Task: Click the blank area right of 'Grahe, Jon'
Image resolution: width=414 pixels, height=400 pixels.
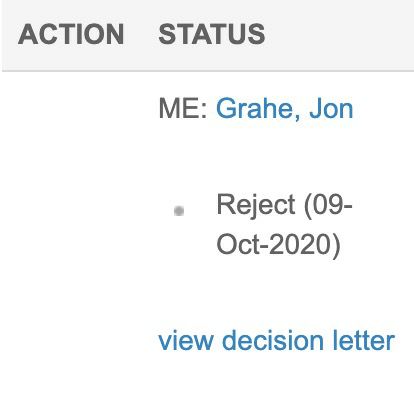Action: [x=383, y=109]
